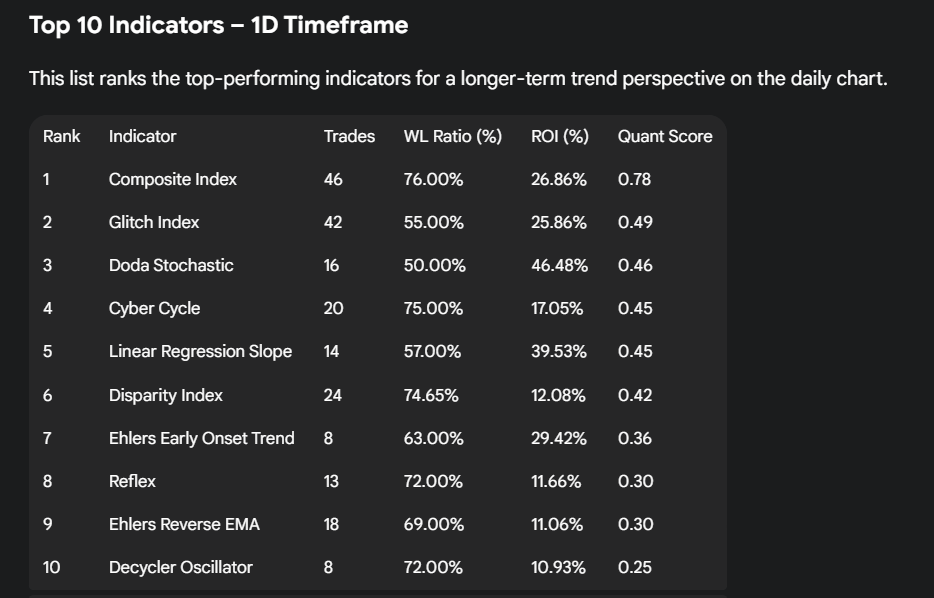This screenshot has width=934, height=598.
Task: Click the Rank column header
Action: point(62,136)
